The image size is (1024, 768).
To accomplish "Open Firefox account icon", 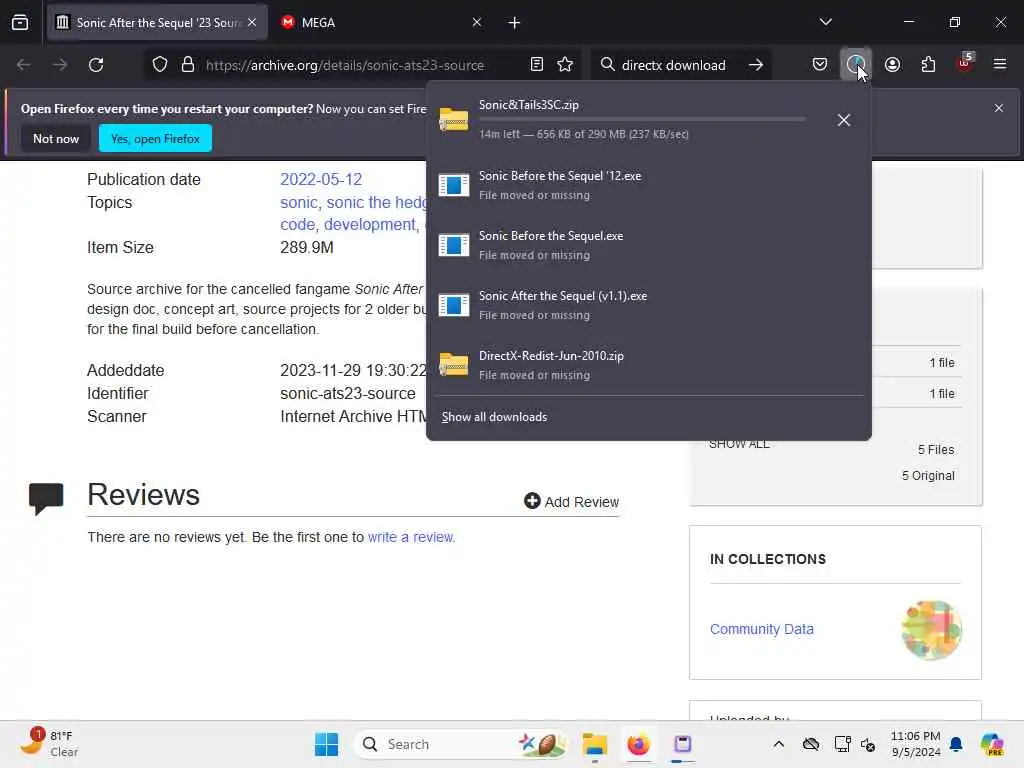I will (892, 65).
